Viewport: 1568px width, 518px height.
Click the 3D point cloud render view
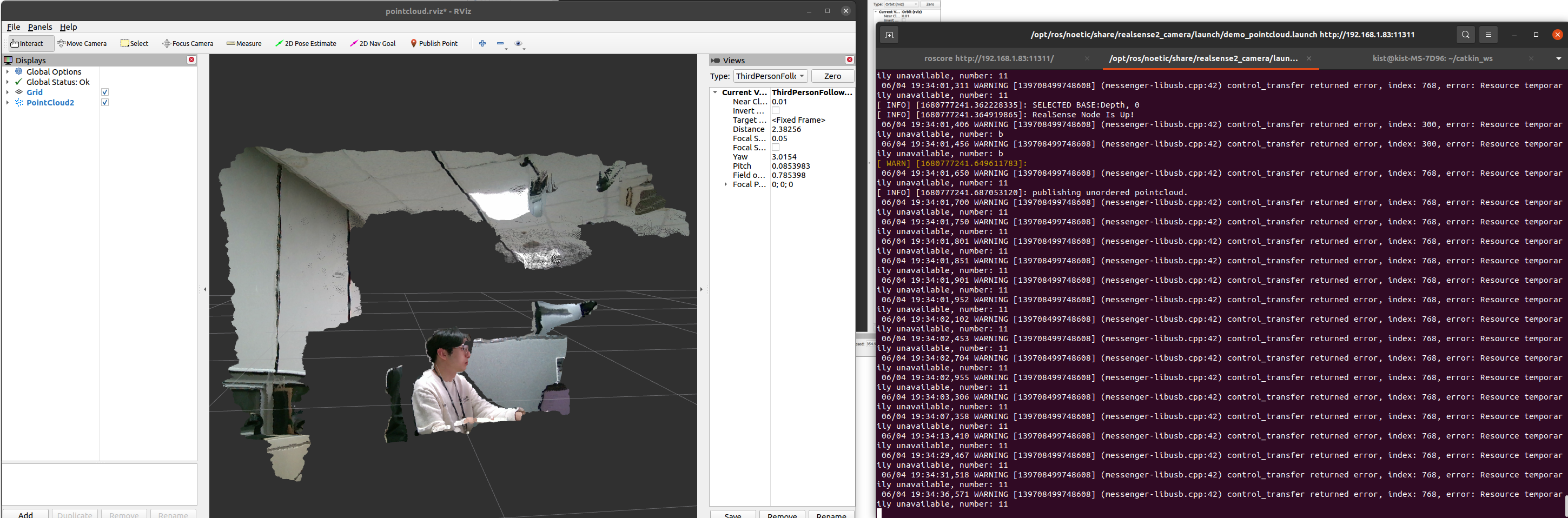coord(453,286)
